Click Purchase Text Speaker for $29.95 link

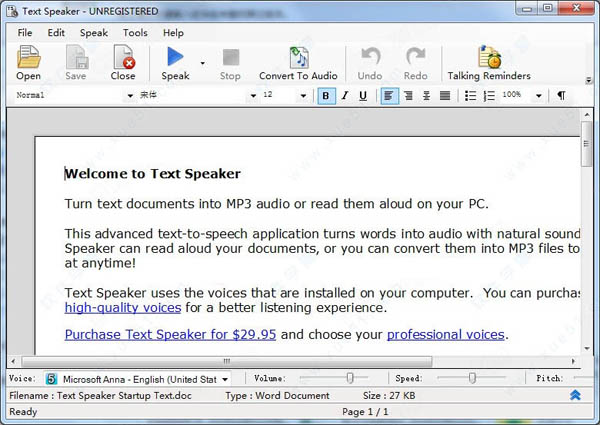tap(170, 335)
